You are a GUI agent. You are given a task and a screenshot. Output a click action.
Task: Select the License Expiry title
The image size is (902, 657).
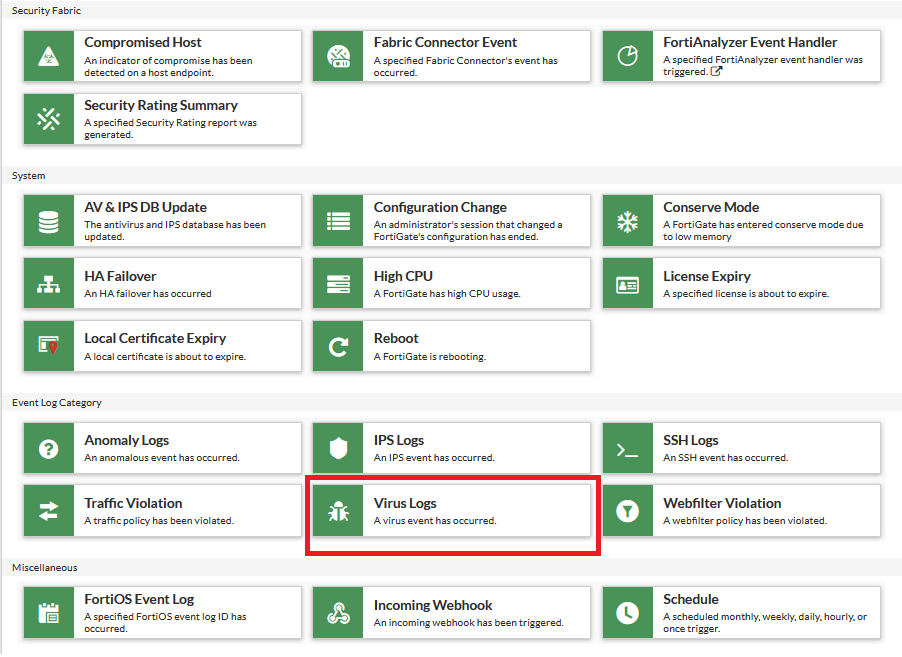(x=707, y=276)
